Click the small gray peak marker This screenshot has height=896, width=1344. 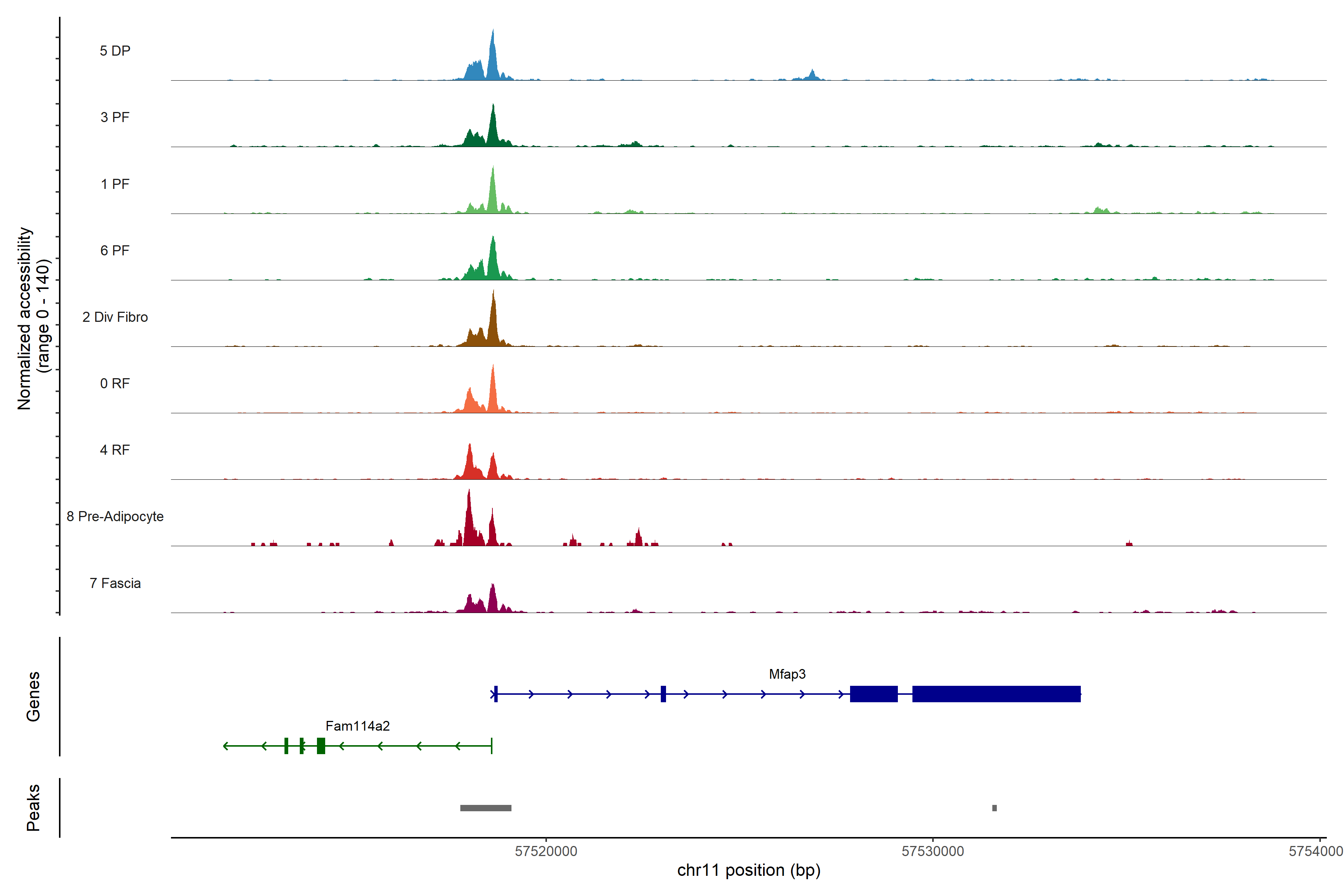(x=994, y=808)
